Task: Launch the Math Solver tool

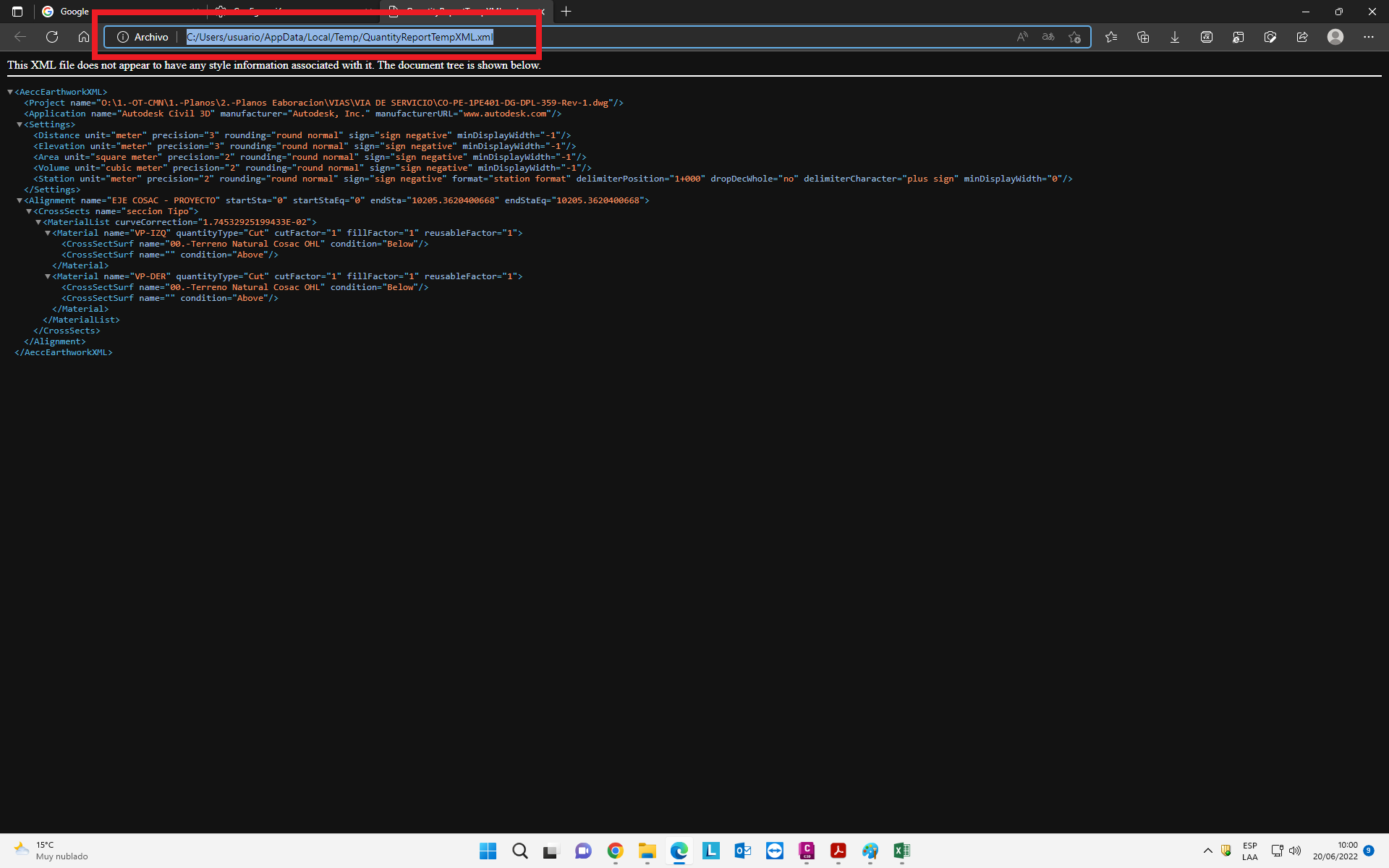Action: click(x=1207, y=37)
